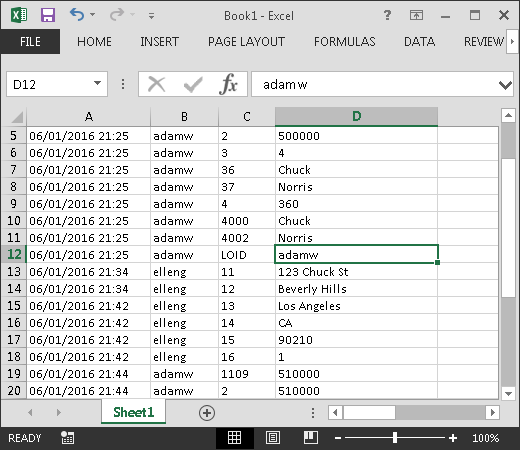Viewport: 520px width, 450px height.
Task: Open the Help question mark icon
Action: (x=387, y=15)
